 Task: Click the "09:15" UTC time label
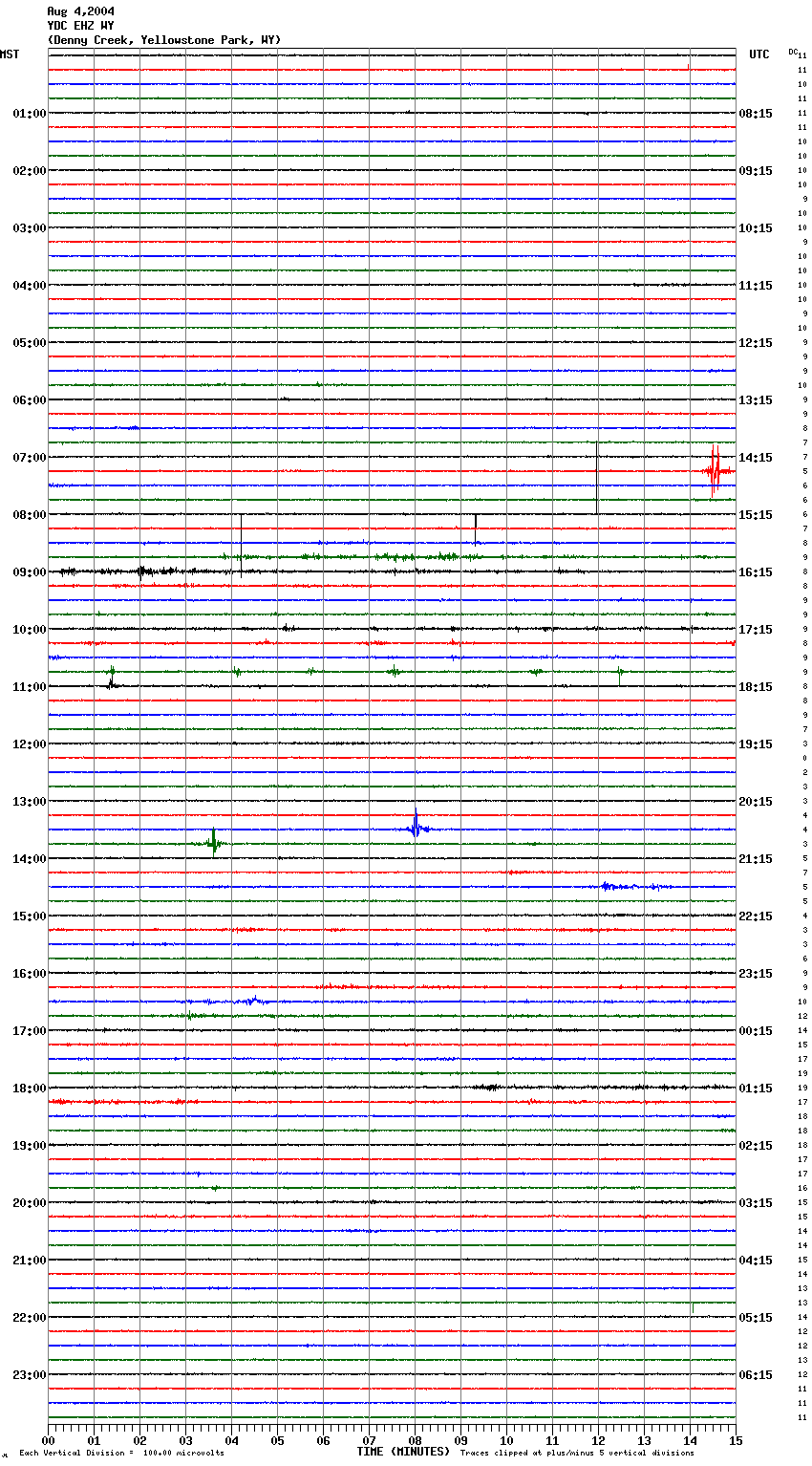pos(756,171)
